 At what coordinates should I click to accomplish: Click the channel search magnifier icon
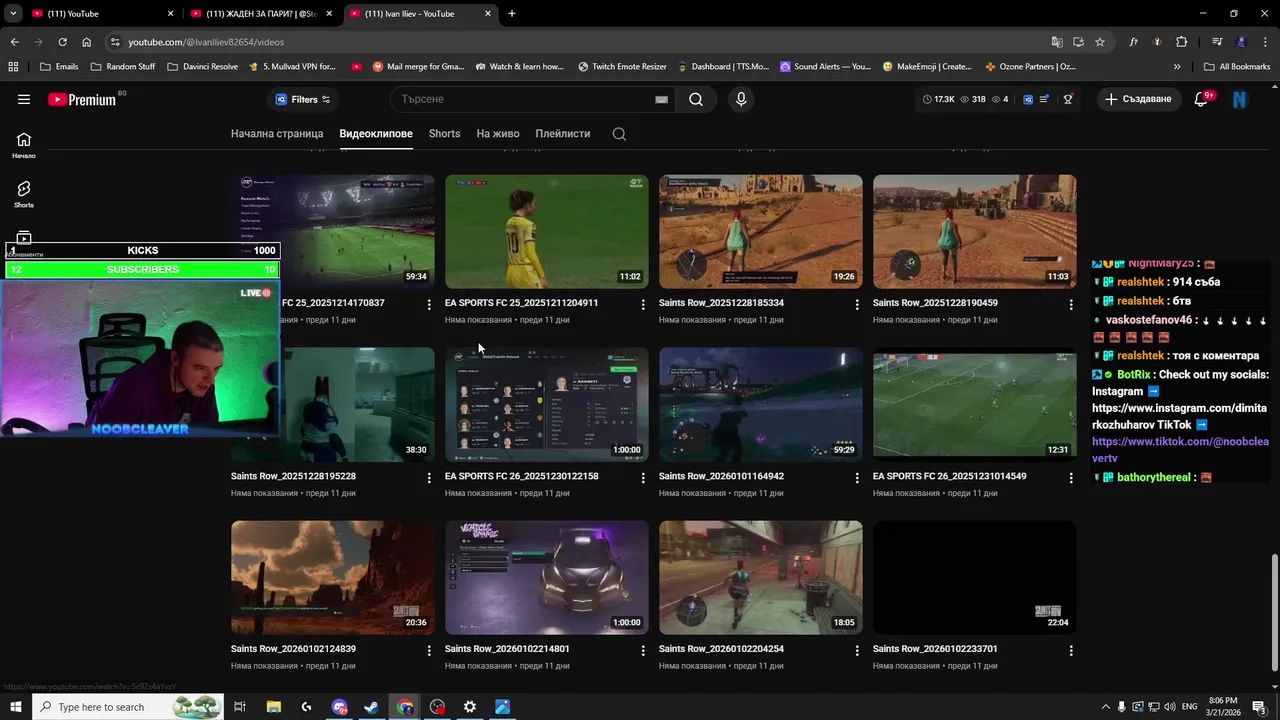point(619,134)
